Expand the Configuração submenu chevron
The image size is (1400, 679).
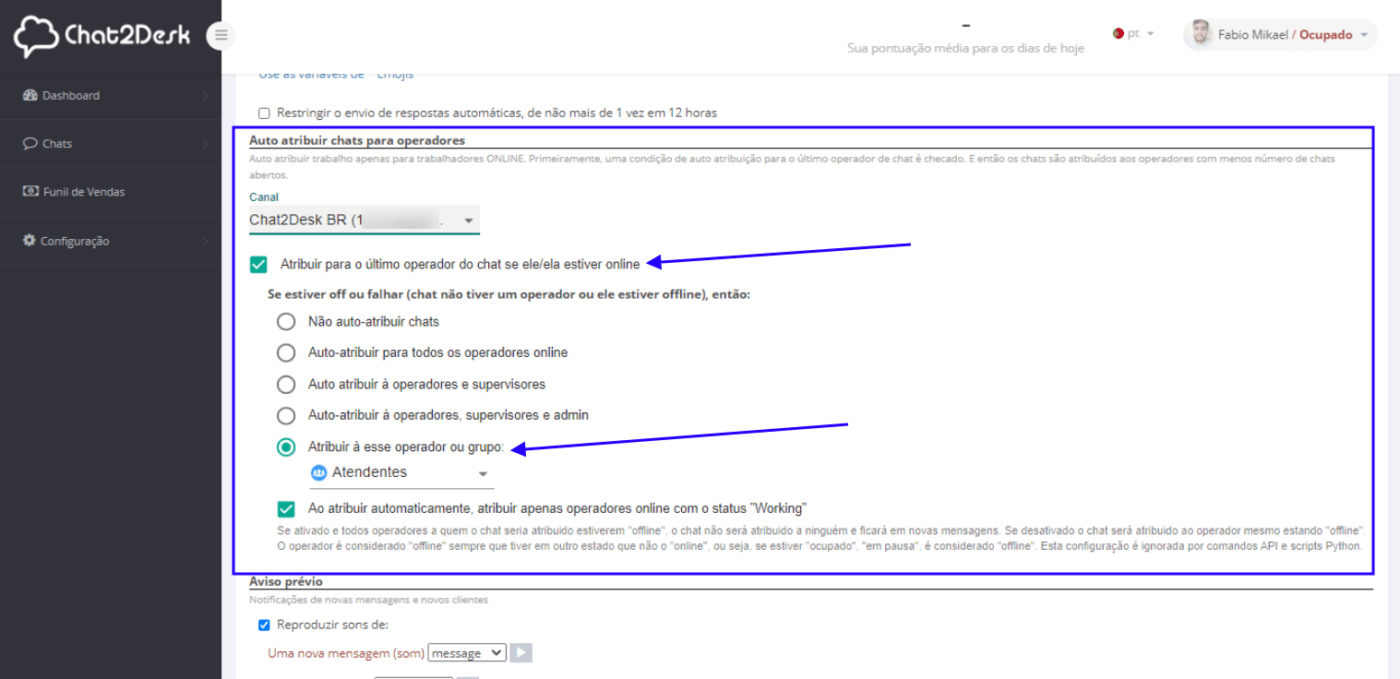pos(205,241)
